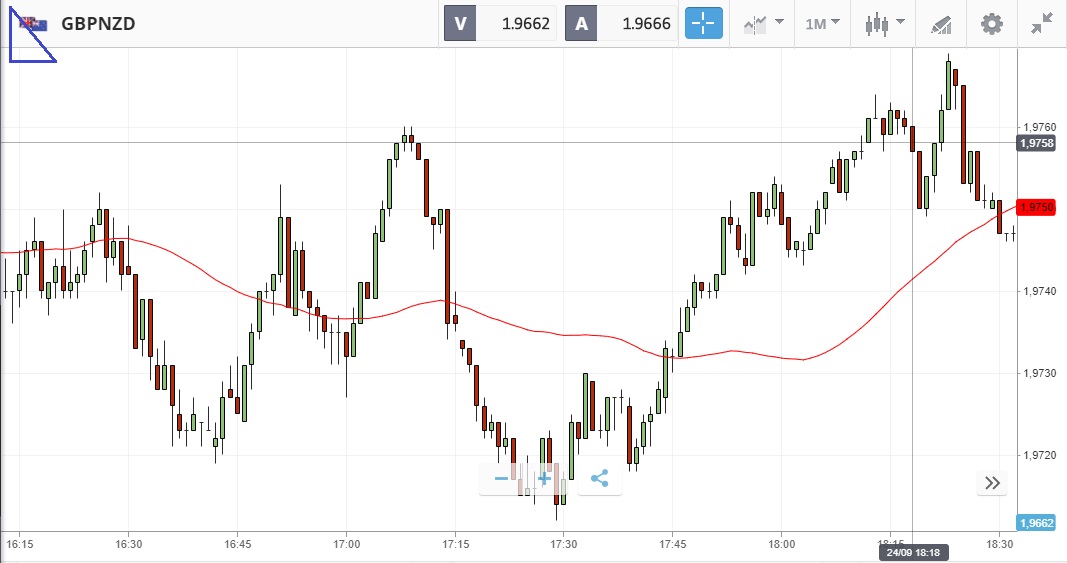This screenshot has height=563, width=1067.
Task: Click the collapse chart arrows icon
Action: 1043,24
